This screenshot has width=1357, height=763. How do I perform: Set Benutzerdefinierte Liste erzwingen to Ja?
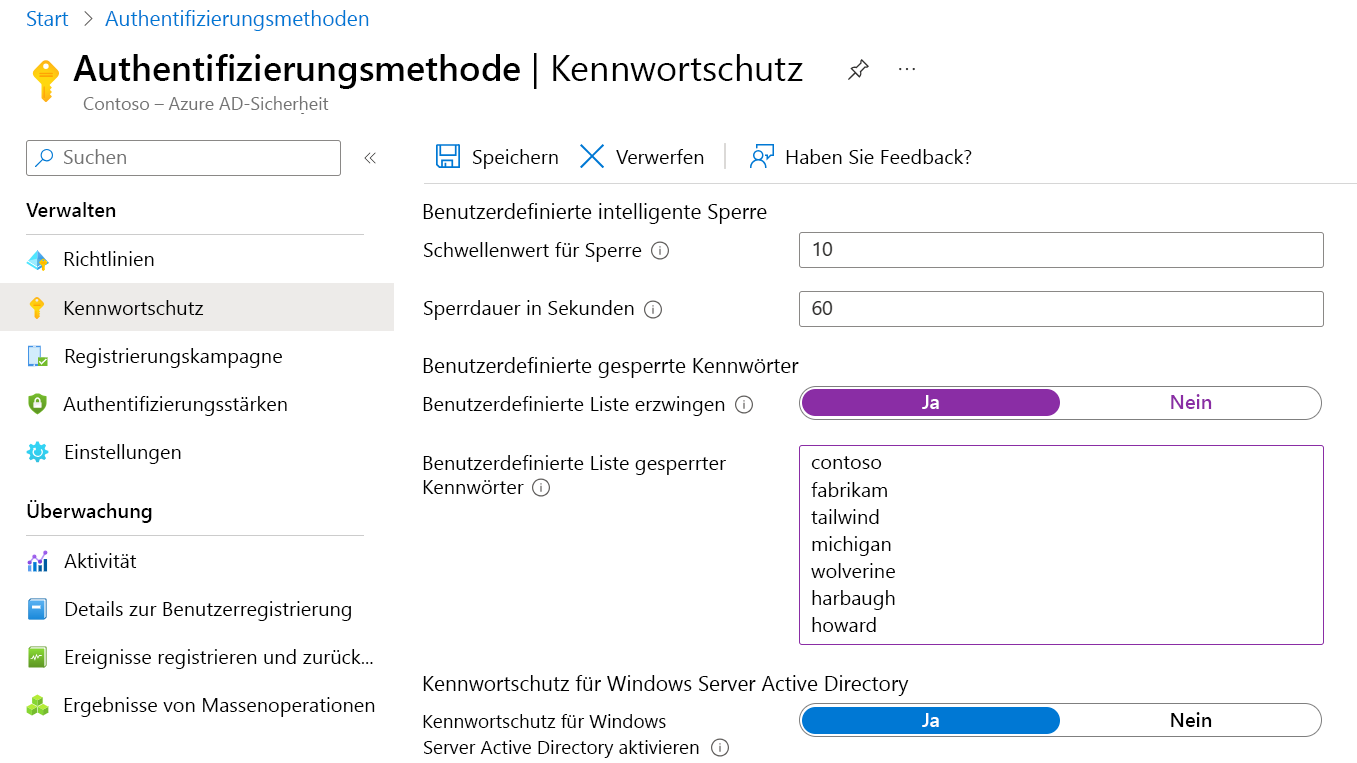[x=931, y=402]
